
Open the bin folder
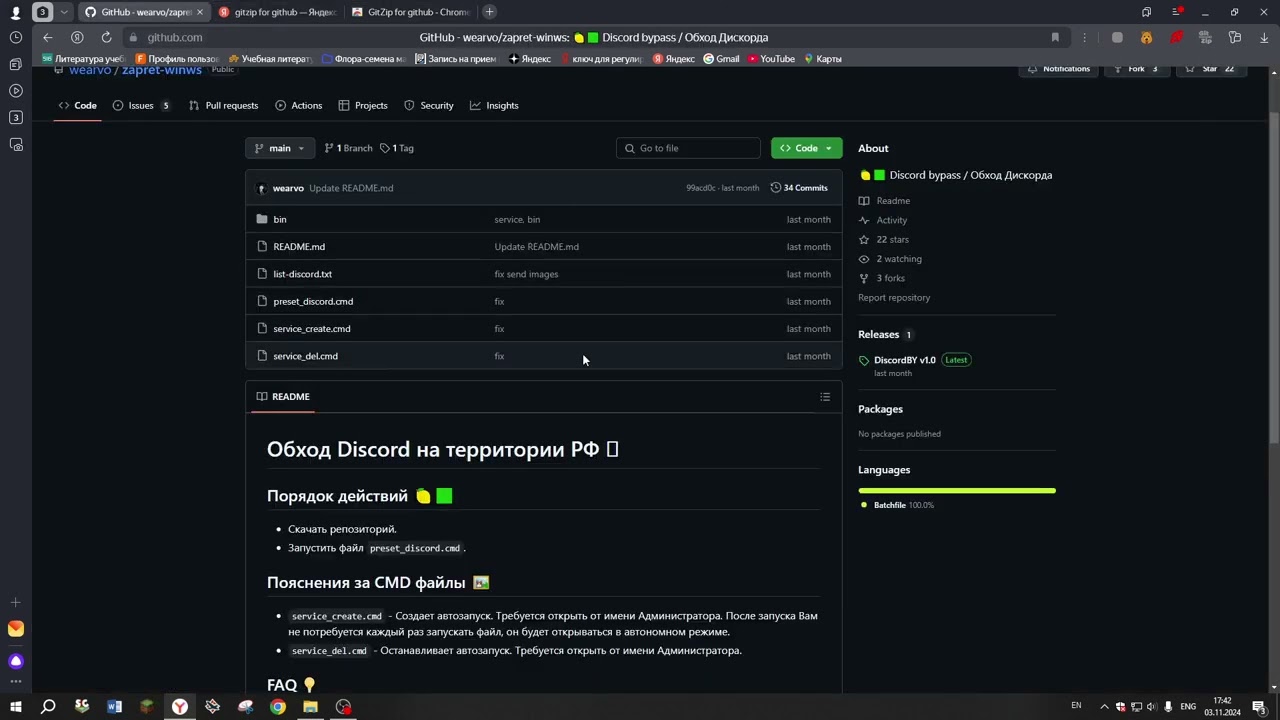point(280,219)
